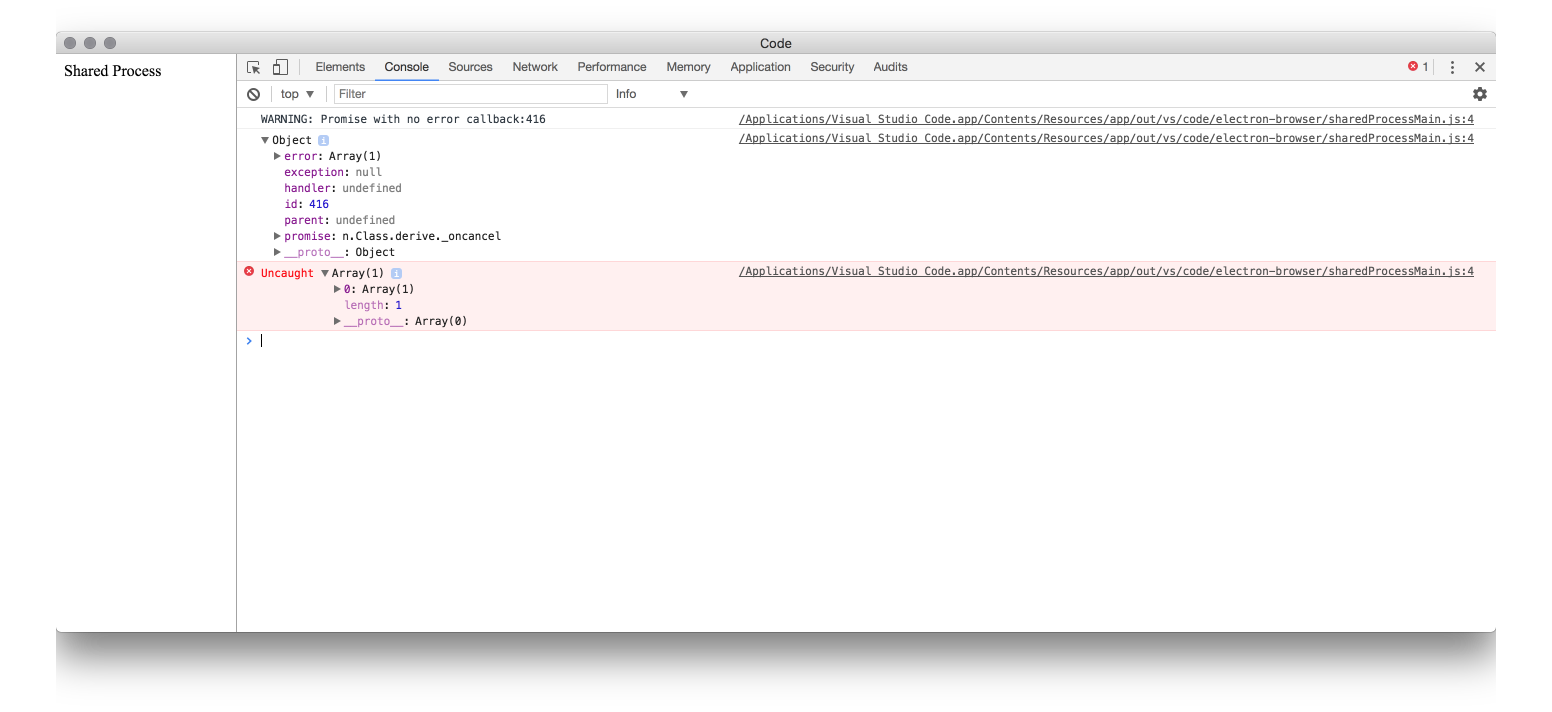Open the DevTools settings gear

(1479, 93)
